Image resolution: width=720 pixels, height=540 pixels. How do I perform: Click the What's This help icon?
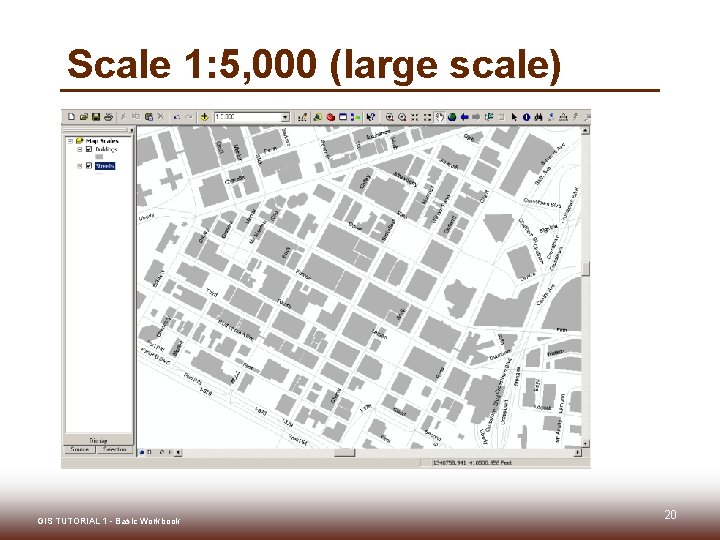pos(371,117)
